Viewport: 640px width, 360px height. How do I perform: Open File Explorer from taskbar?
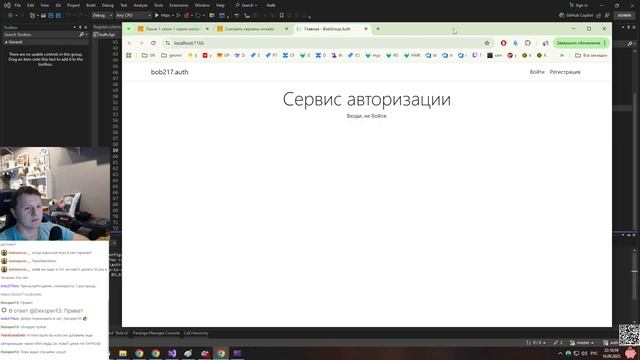[123, 353]
